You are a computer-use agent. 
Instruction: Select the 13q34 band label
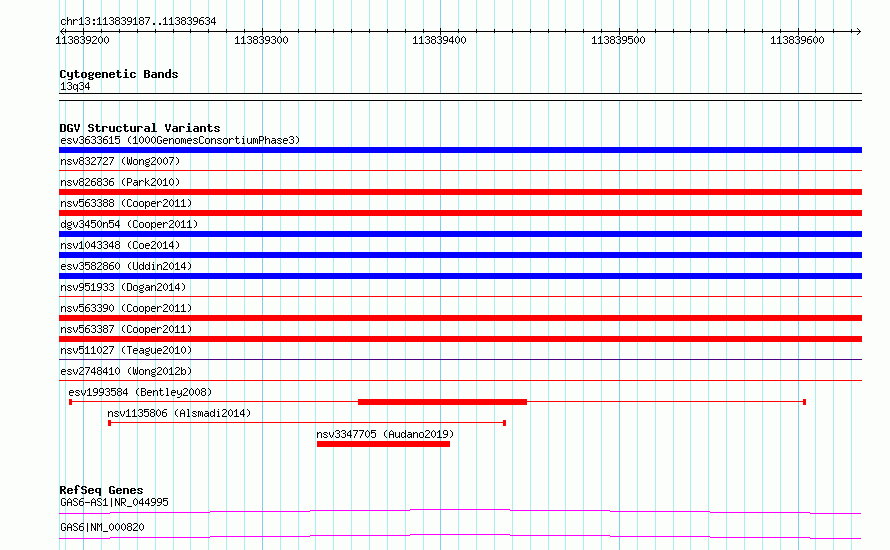75,86
